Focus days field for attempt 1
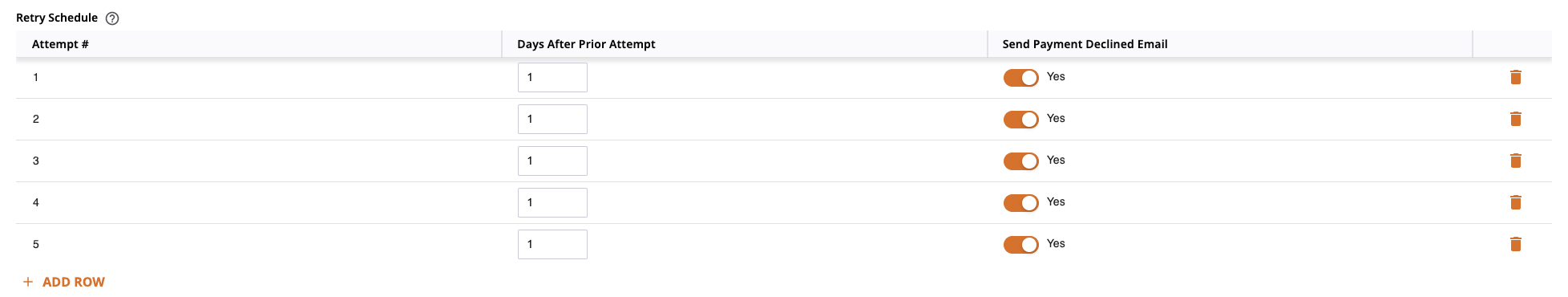This screenshot has width=1568, height=297. (x=552, y=77)
